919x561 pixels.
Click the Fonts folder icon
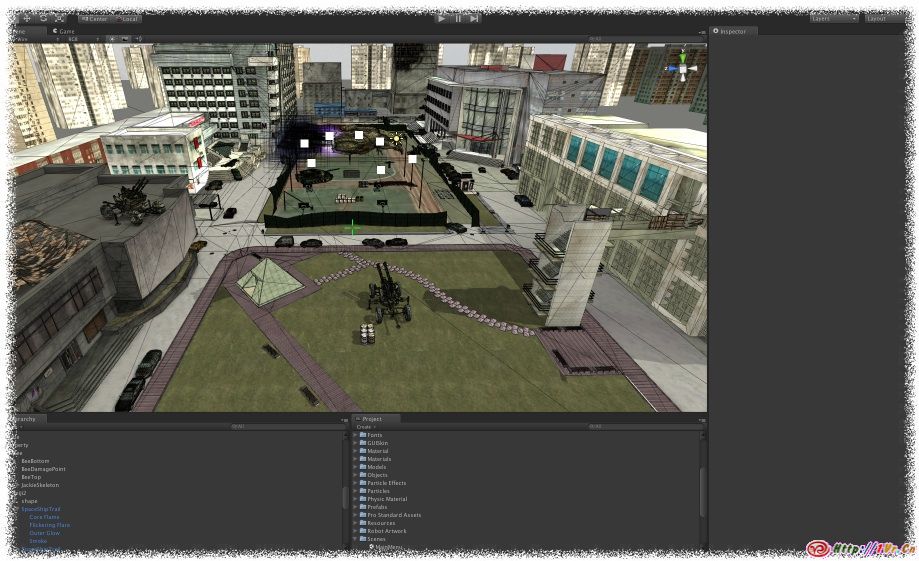pos(362,435)
